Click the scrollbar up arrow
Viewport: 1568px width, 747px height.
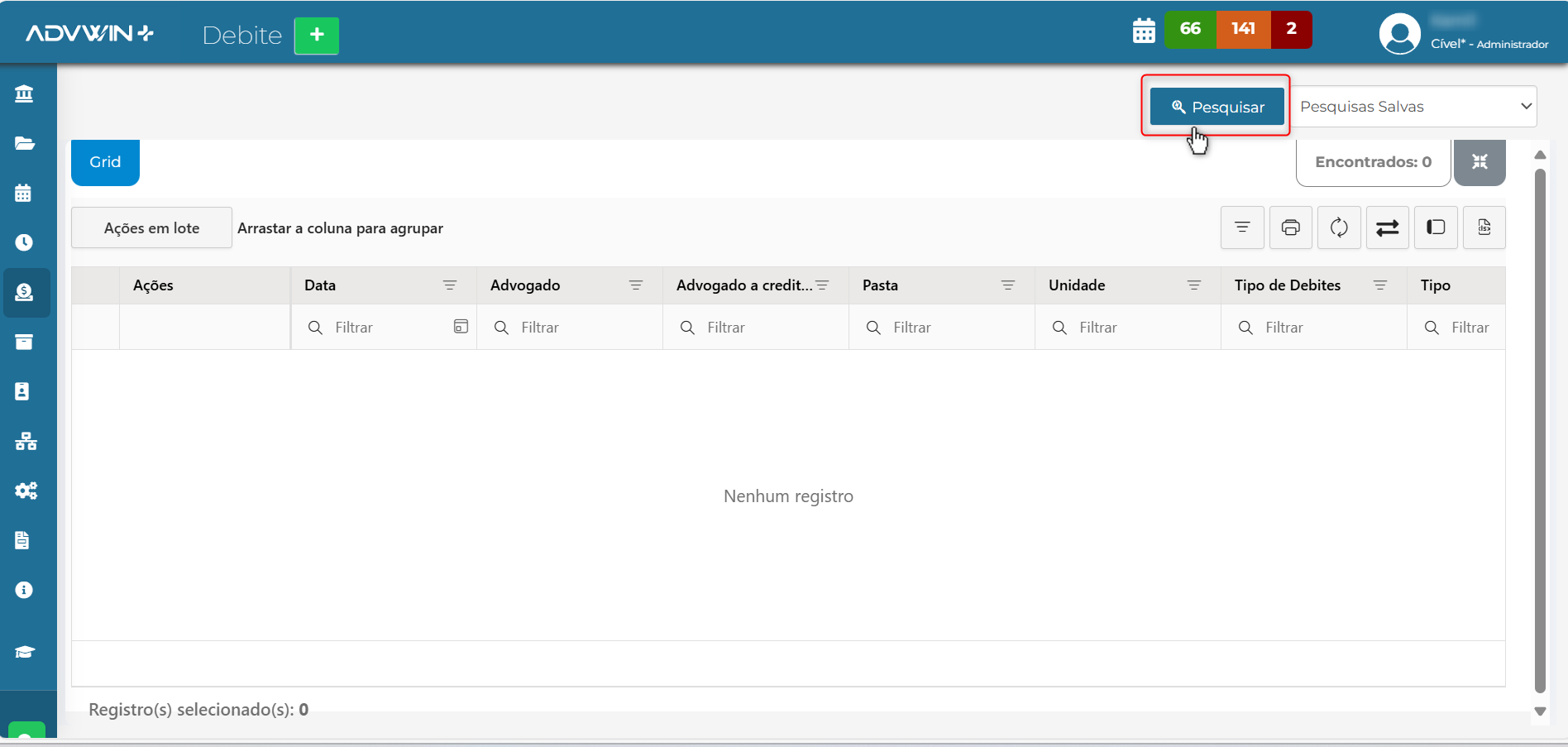(x=1540, y=155)
